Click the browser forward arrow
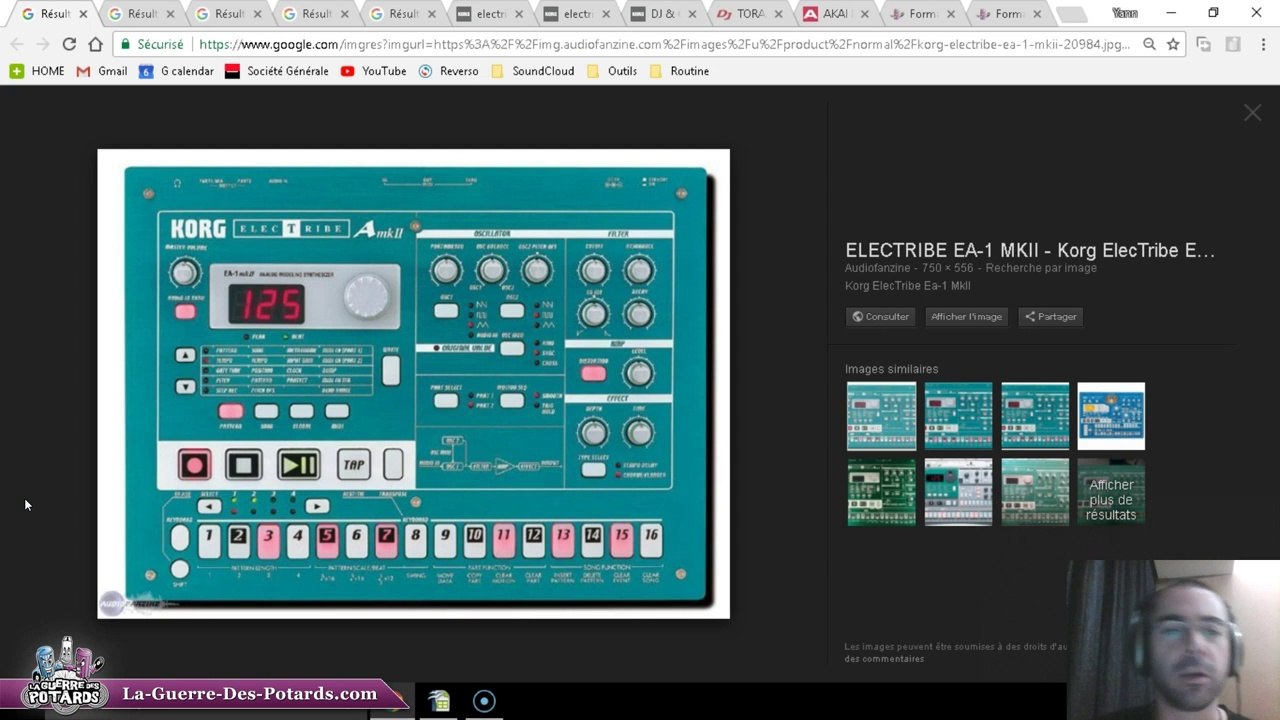Image resolution: width=1280 pixels, height=720 pixels. [x=42, y=44]
